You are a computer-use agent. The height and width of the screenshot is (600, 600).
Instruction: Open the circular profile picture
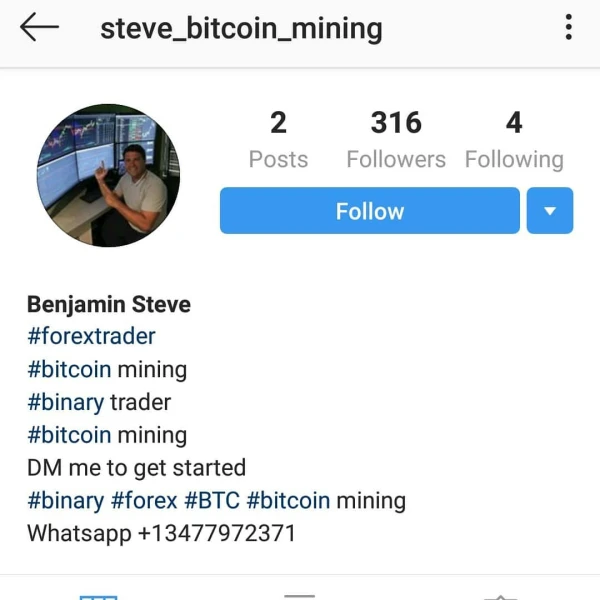click(108, 176)
